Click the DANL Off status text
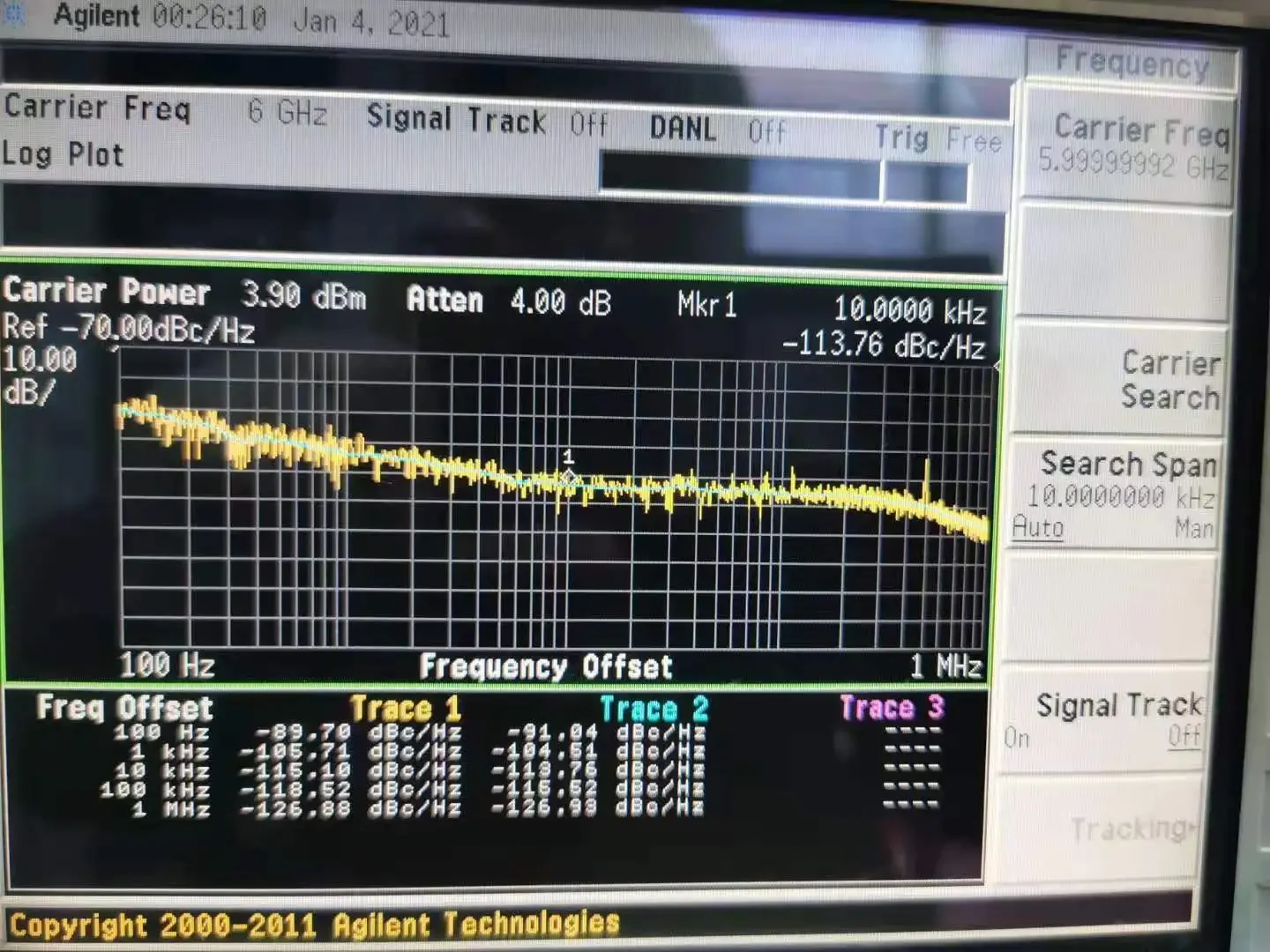 (x=718, y=130)
